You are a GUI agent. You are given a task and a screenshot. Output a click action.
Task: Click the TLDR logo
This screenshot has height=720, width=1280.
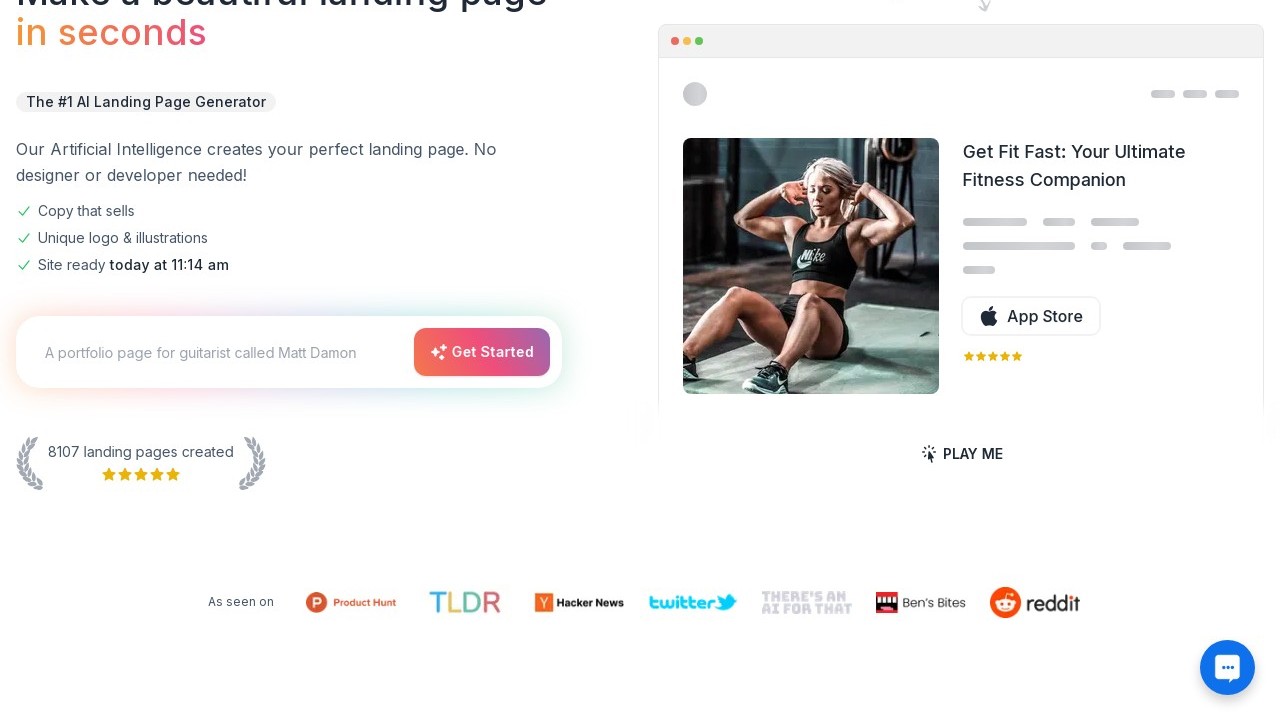[x=465, y=602]
